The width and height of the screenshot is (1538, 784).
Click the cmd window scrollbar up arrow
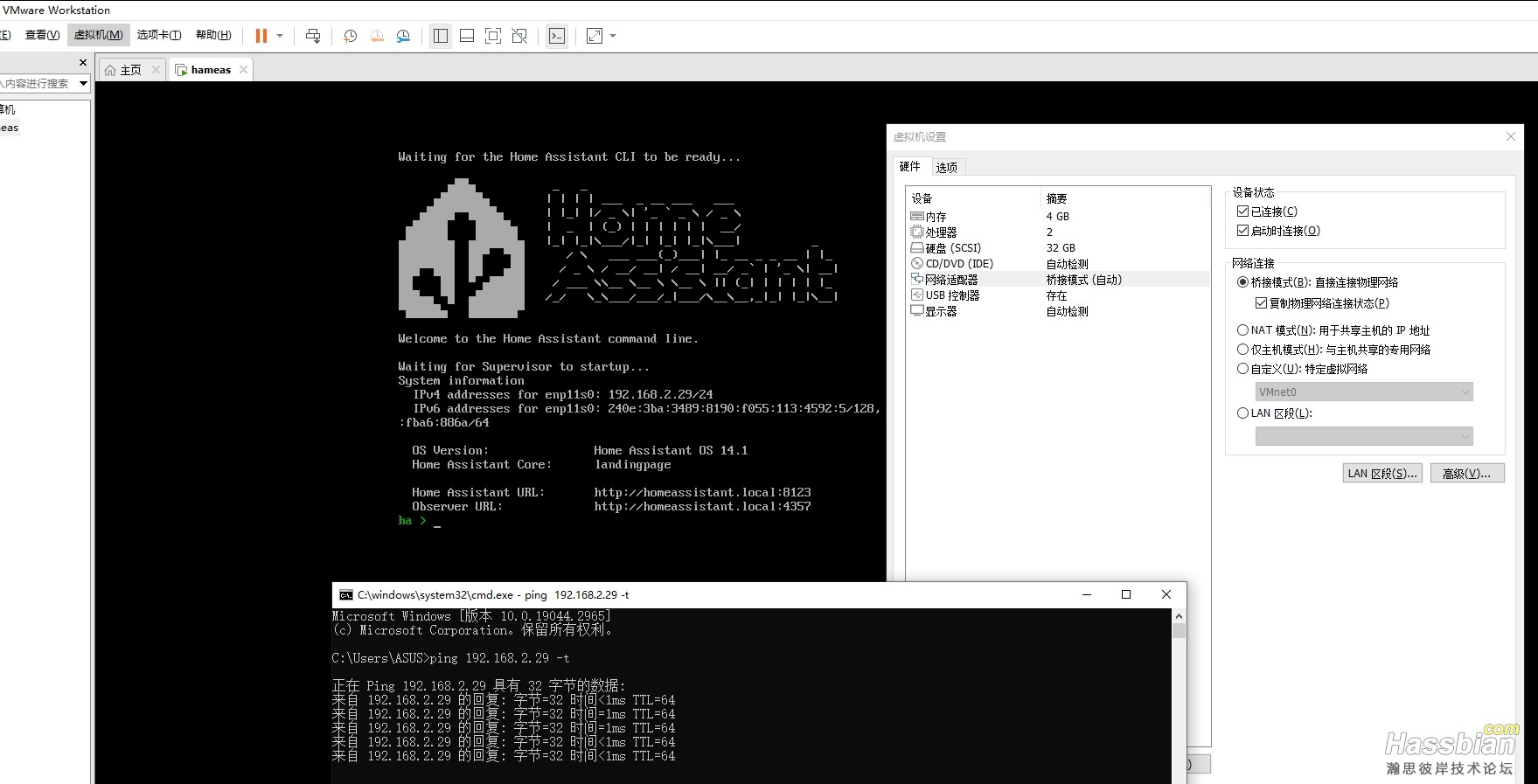[x=1179, y=616]
